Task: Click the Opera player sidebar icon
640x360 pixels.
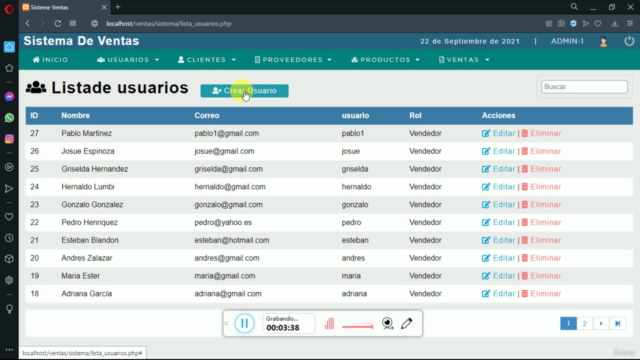Action: [9, 167]
